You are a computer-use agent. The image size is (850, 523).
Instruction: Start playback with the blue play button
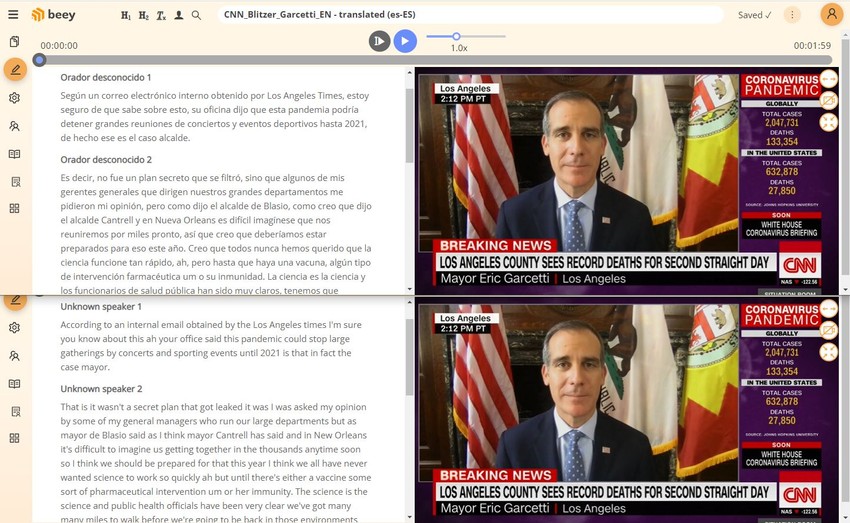point(405,41)
